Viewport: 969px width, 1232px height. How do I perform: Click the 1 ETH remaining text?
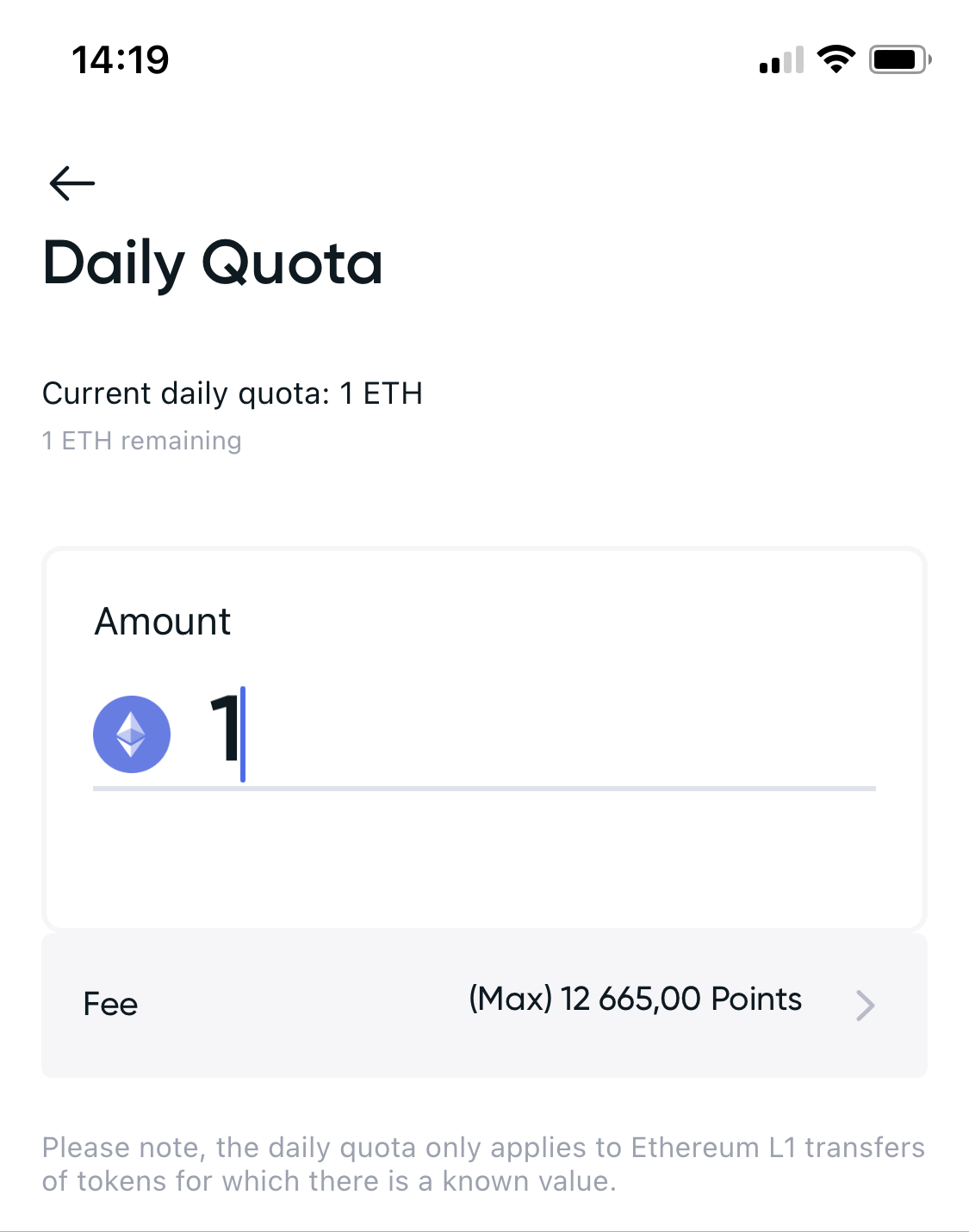point(142,441)
